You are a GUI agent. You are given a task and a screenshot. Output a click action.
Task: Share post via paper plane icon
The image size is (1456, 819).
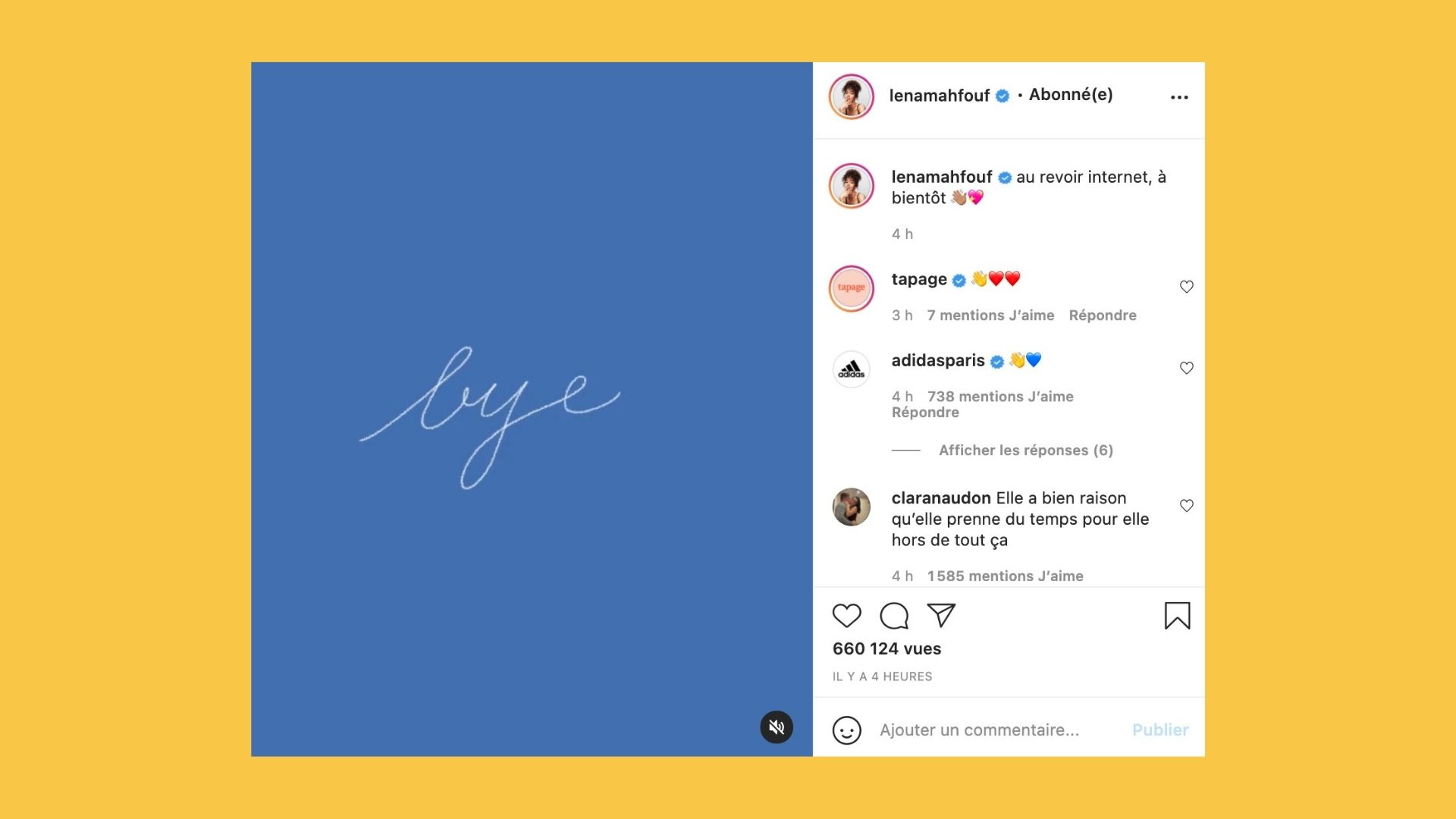[941, 615]
